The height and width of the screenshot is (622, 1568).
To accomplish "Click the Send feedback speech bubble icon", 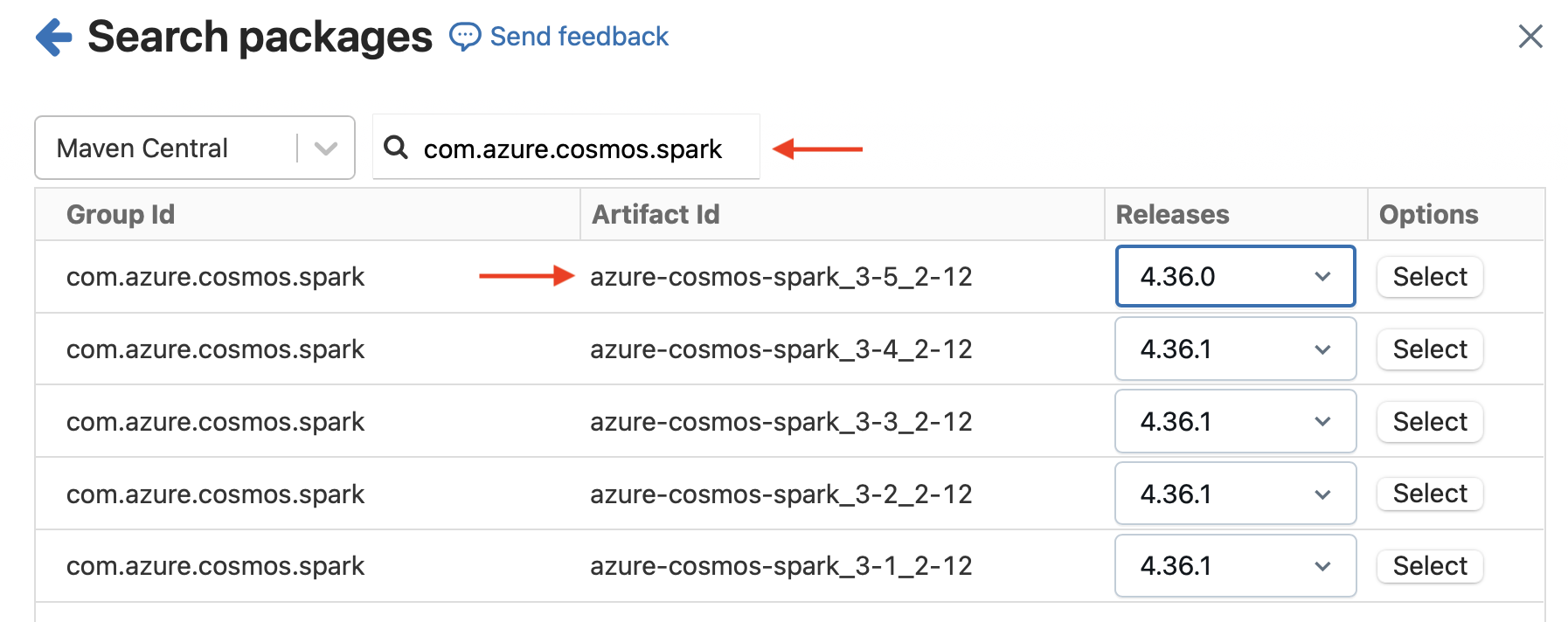I will 464,37.
